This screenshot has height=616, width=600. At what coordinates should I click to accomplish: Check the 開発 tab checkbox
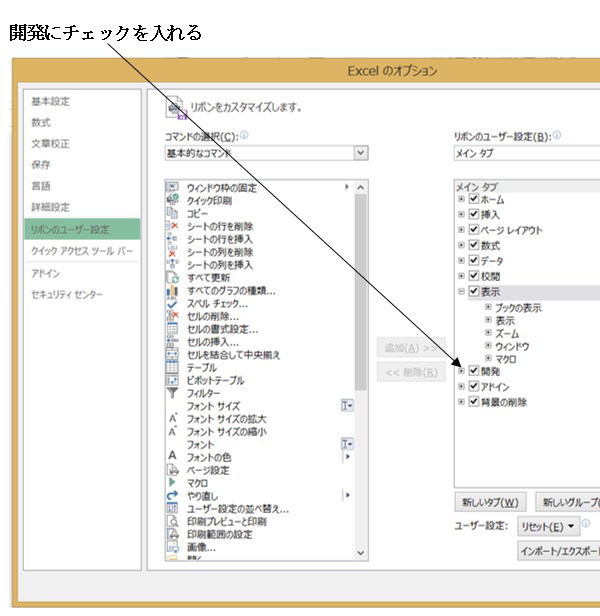(474, 371)
